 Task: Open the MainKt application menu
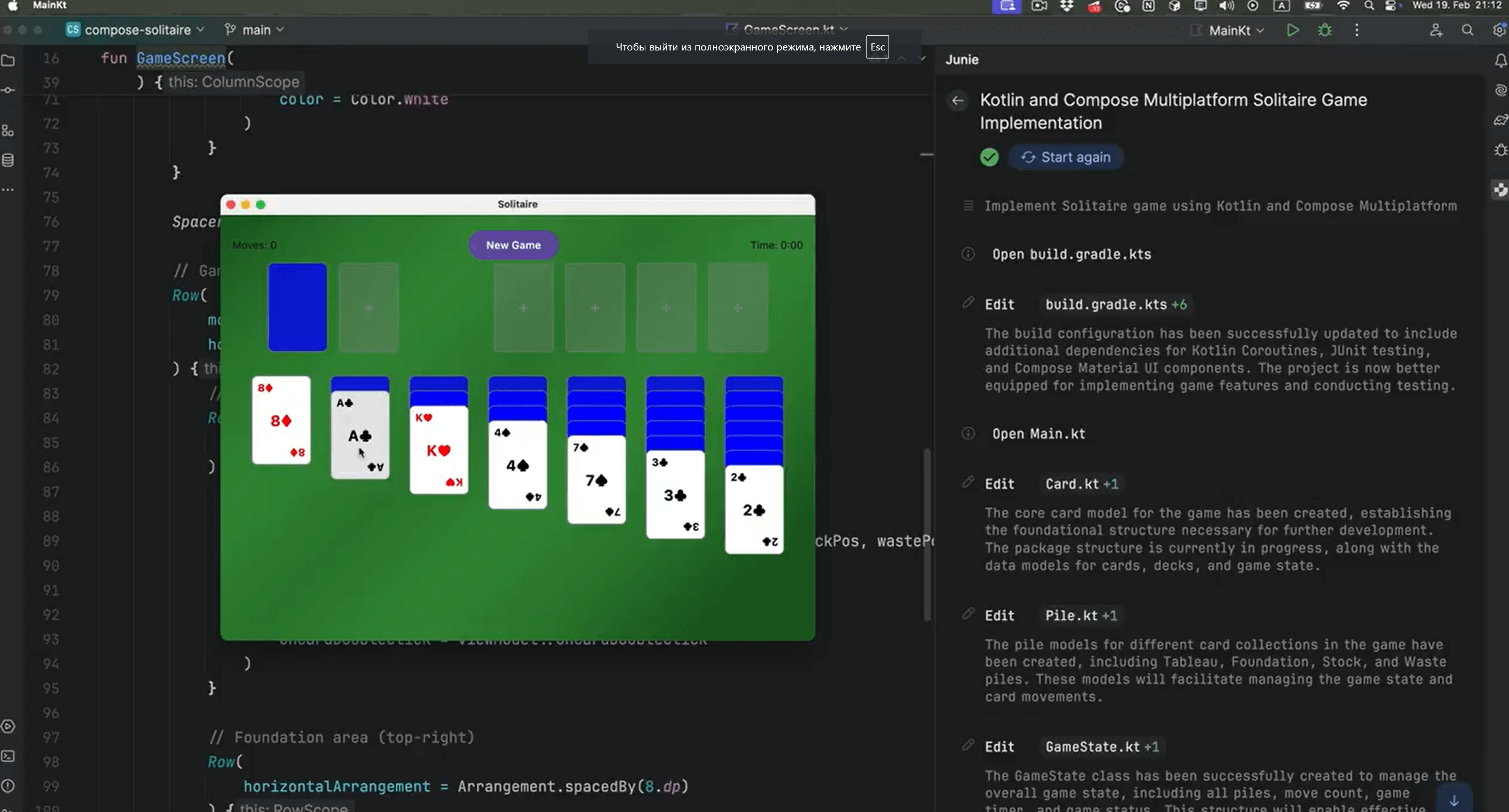coord(49,5)
